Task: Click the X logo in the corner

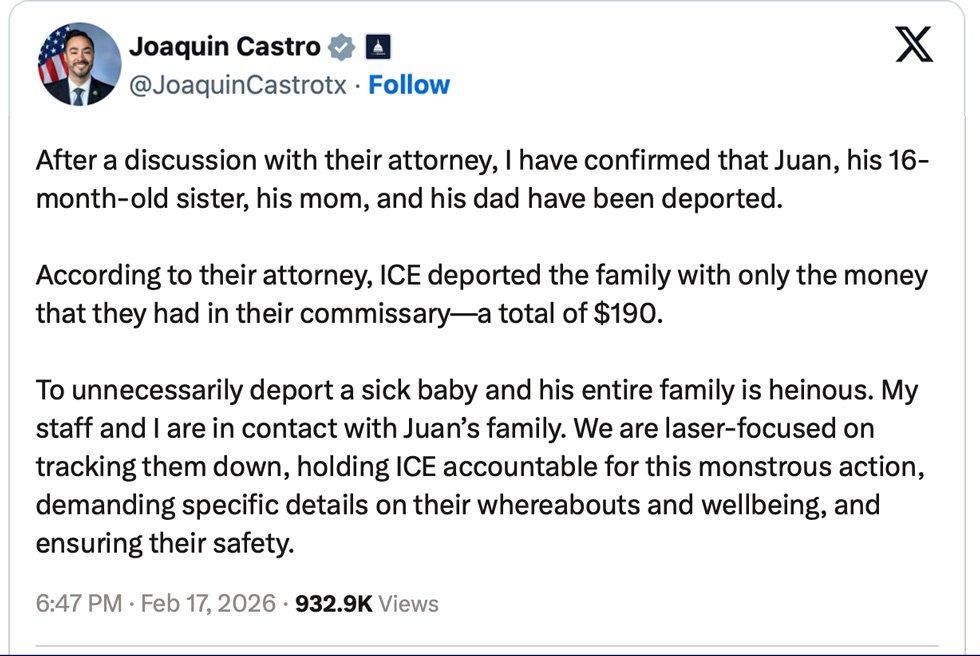Action: pos(913,45)
